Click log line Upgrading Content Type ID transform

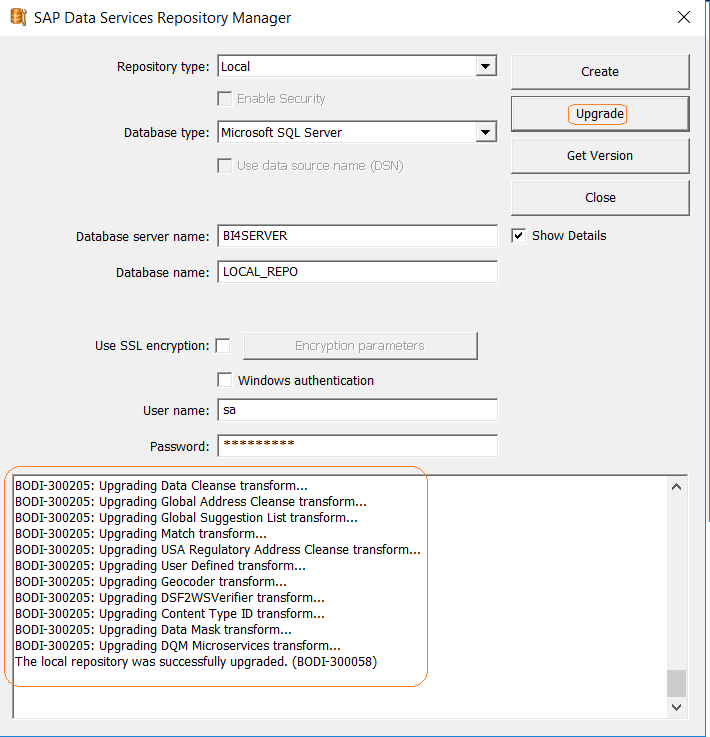coord(170,613)
